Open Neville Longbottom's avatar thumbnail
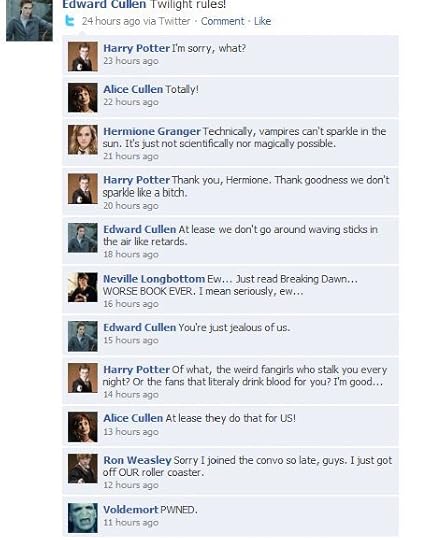432x540 pixels. tap(83, 287)
